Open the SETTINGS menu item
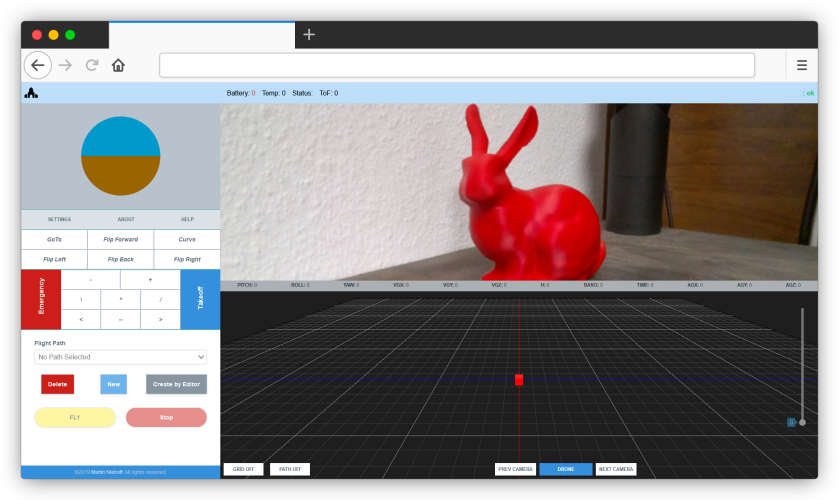The width and height of the screenshot is (839, 500). point(59,219)
